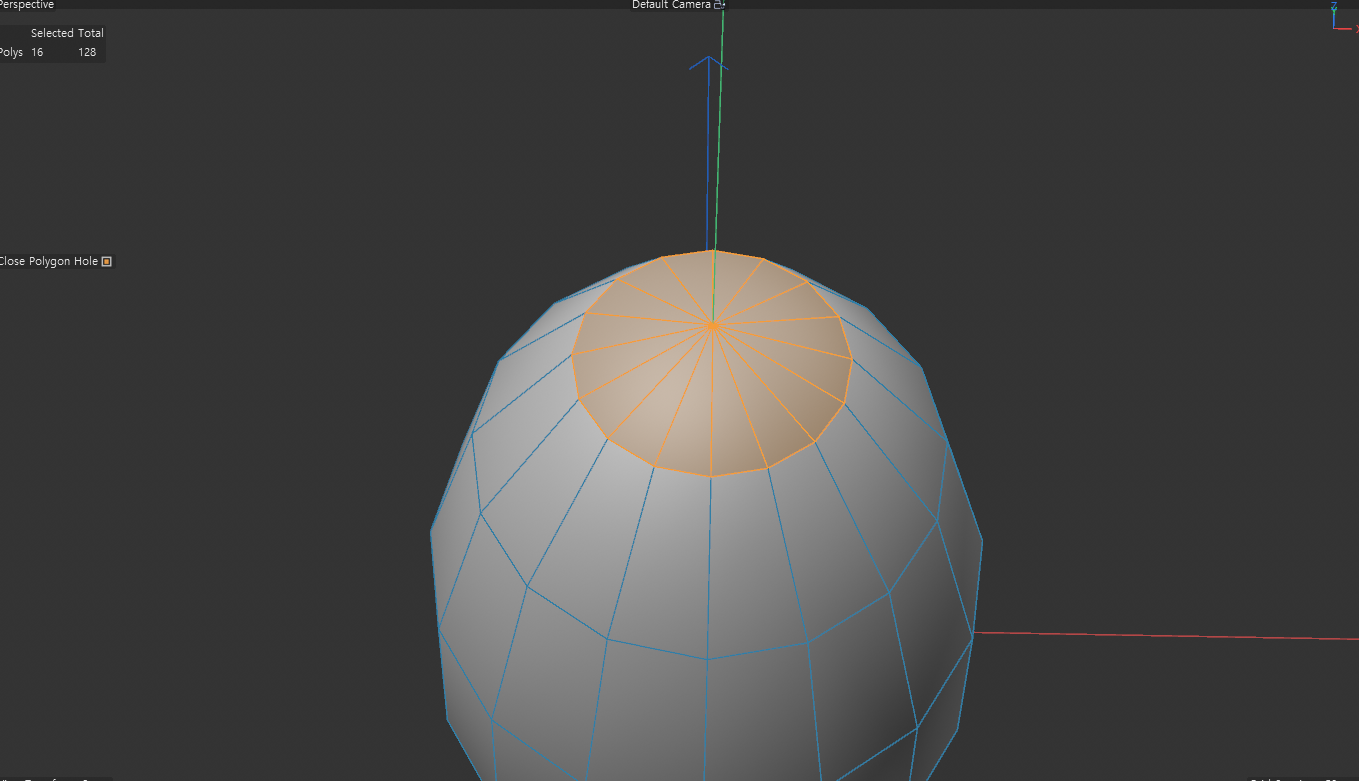This screenshot has height=781, width=1359.
Task: Click the orange center vertex of the selected cap
Action: (x=712, y=326)
